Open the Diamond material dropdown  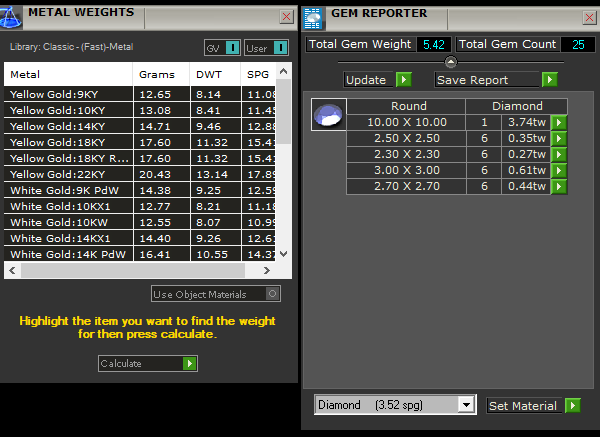coord(465,405)
